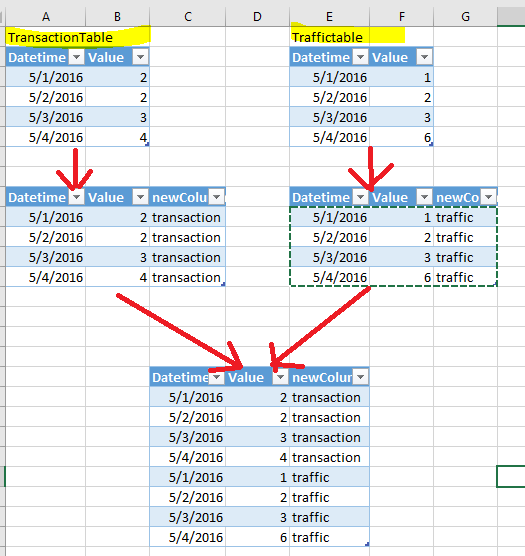The width and height of the screenshot is (525, 556).
Task: Select 'traffic' in combined table's 5/4/2016 row
Action: [x=329, y=538]
